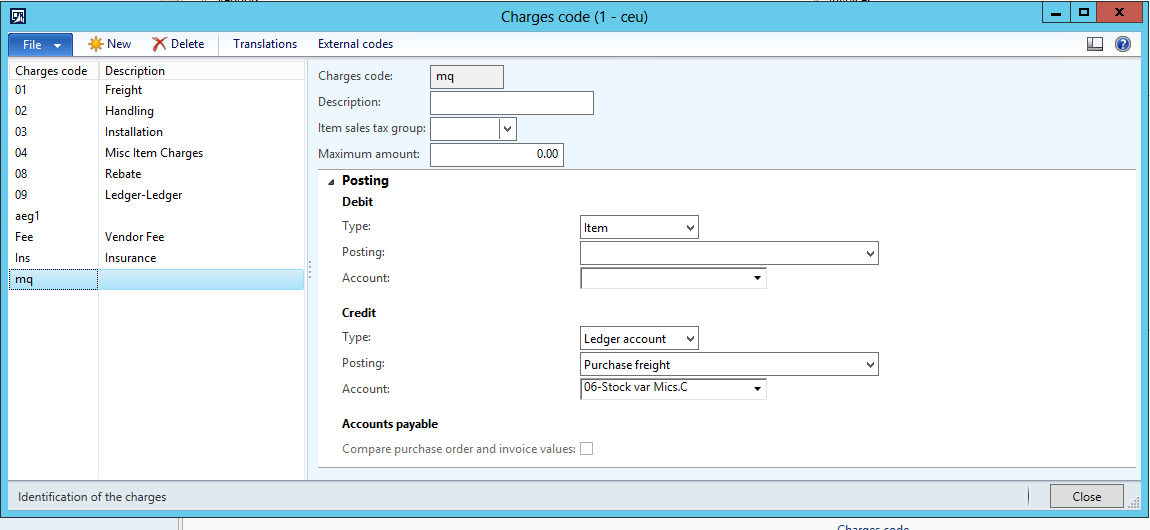Viewport: 1150px width, 530px height.
Task: Click the New record star icon
Action: 96,44
